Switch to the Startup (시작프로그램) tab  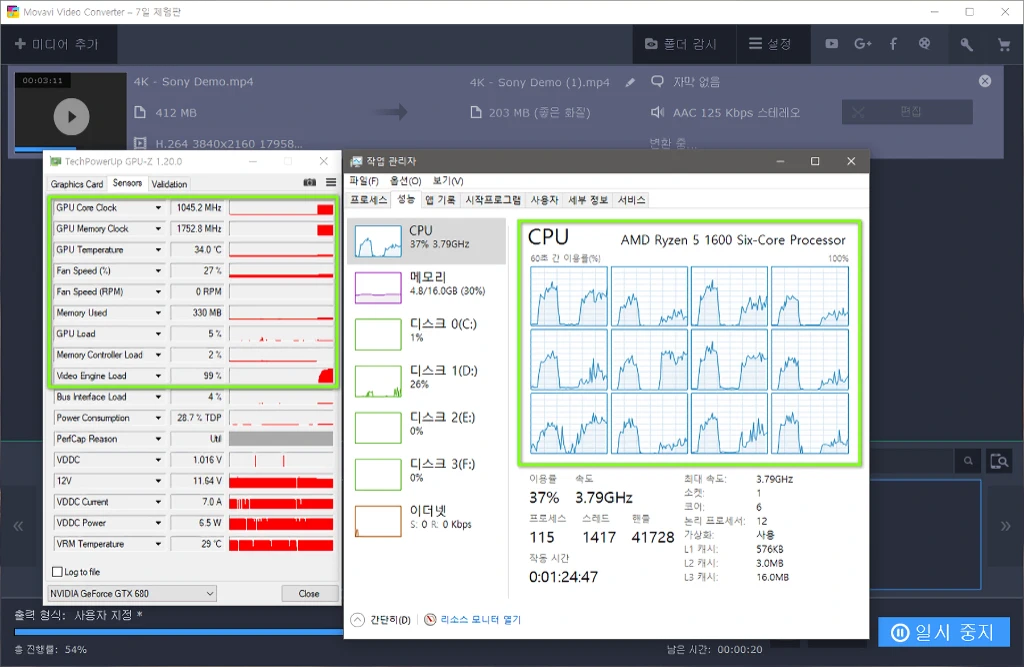click(493, 200)
